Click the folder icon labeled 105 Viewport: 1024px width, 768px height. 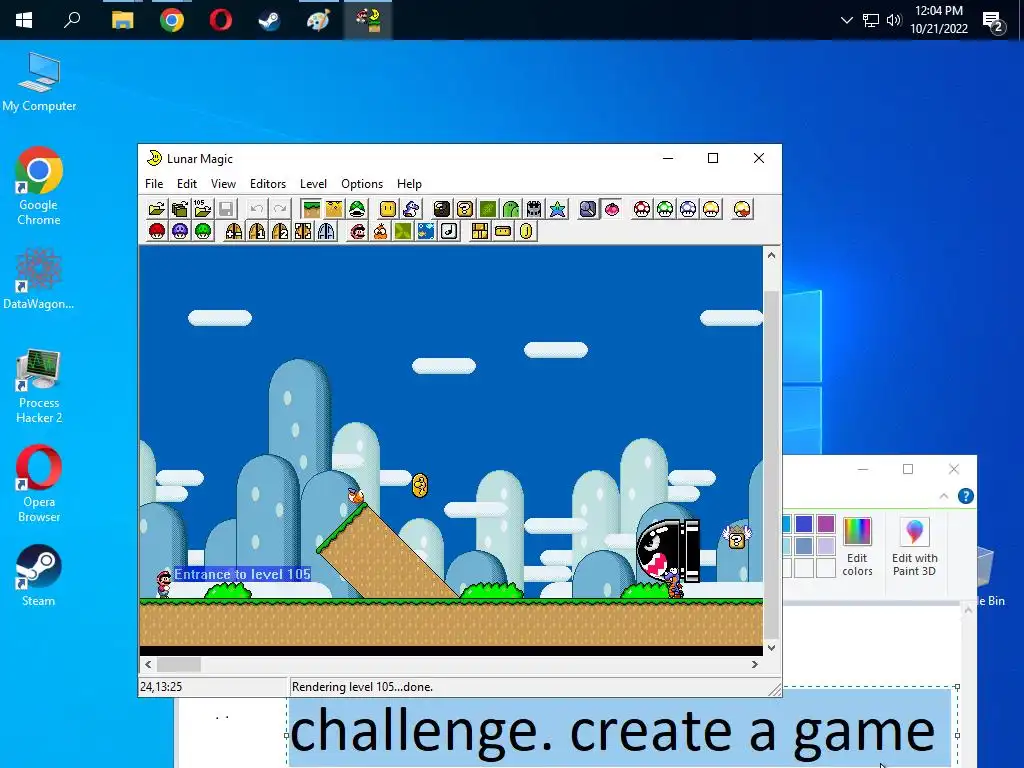[x=202, y=209]
